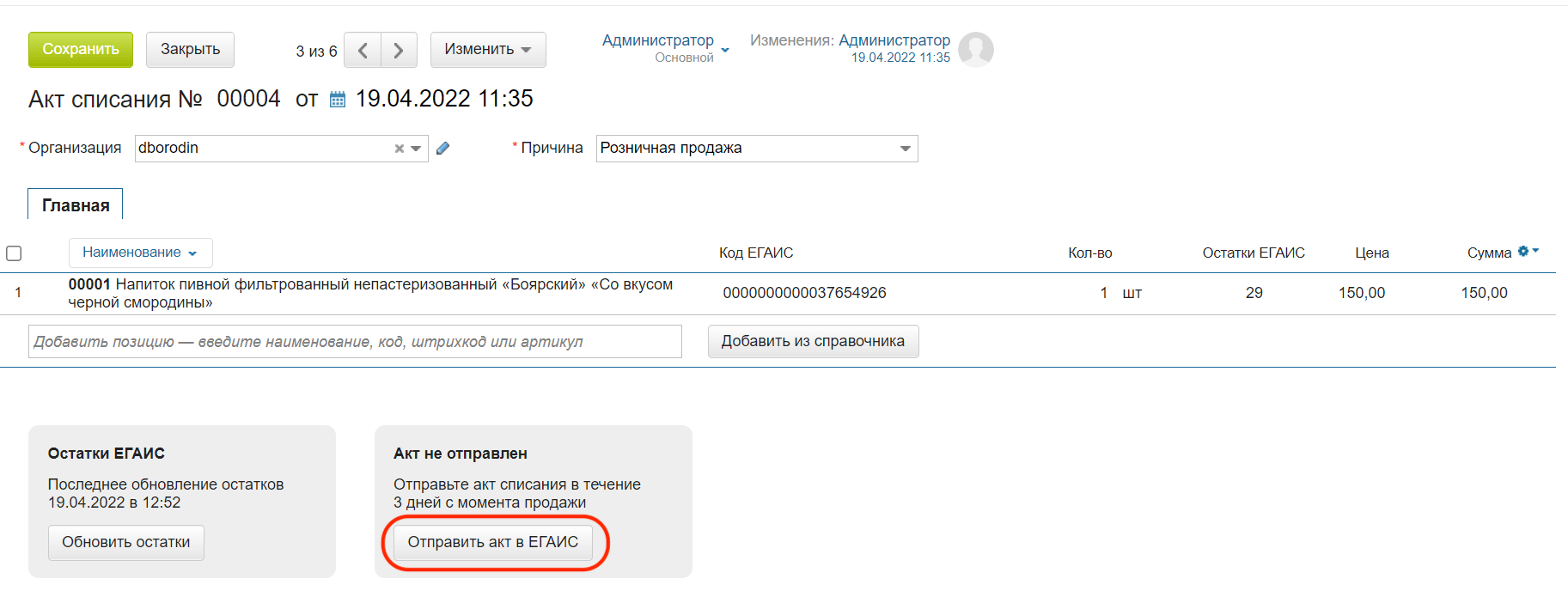
Task: Click the green Сохранить button
Action: click(81, 50)
